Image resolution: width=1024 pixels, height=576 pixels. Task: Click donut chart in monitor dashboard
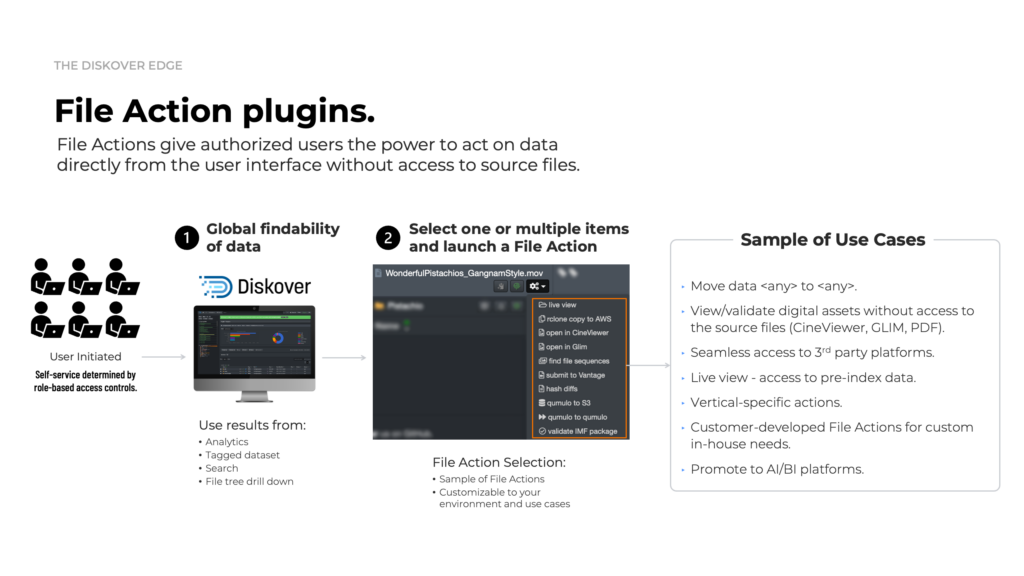(278, 338)
